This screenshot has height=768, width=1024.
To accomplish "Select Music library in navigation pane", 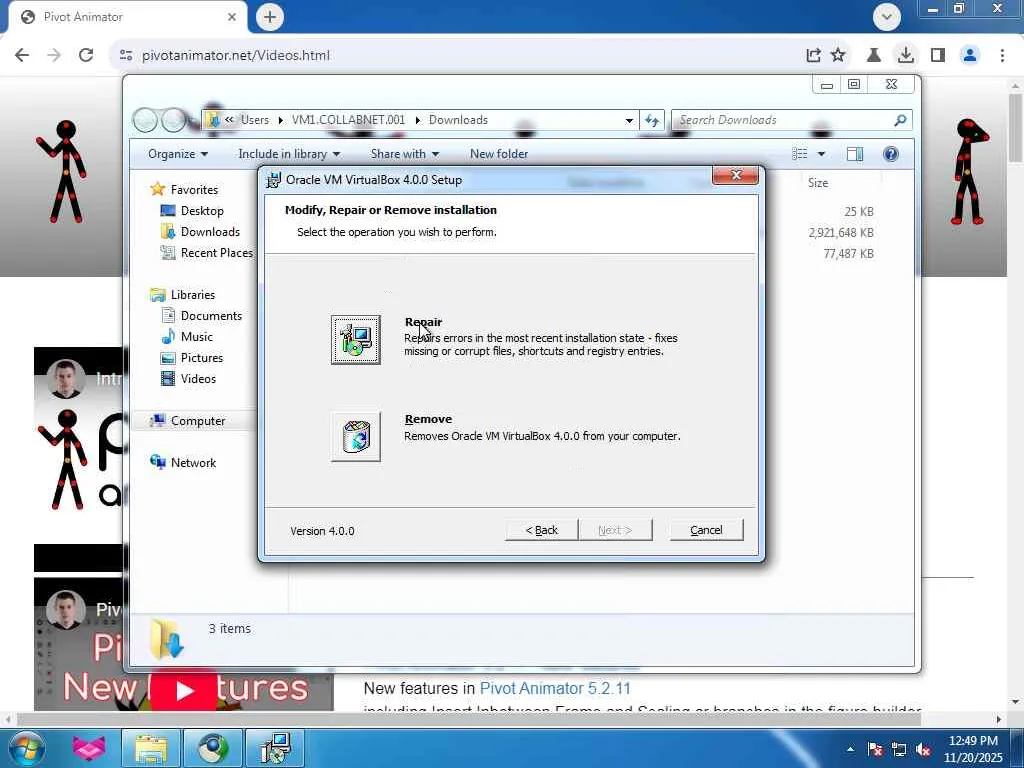I will 196,336.
